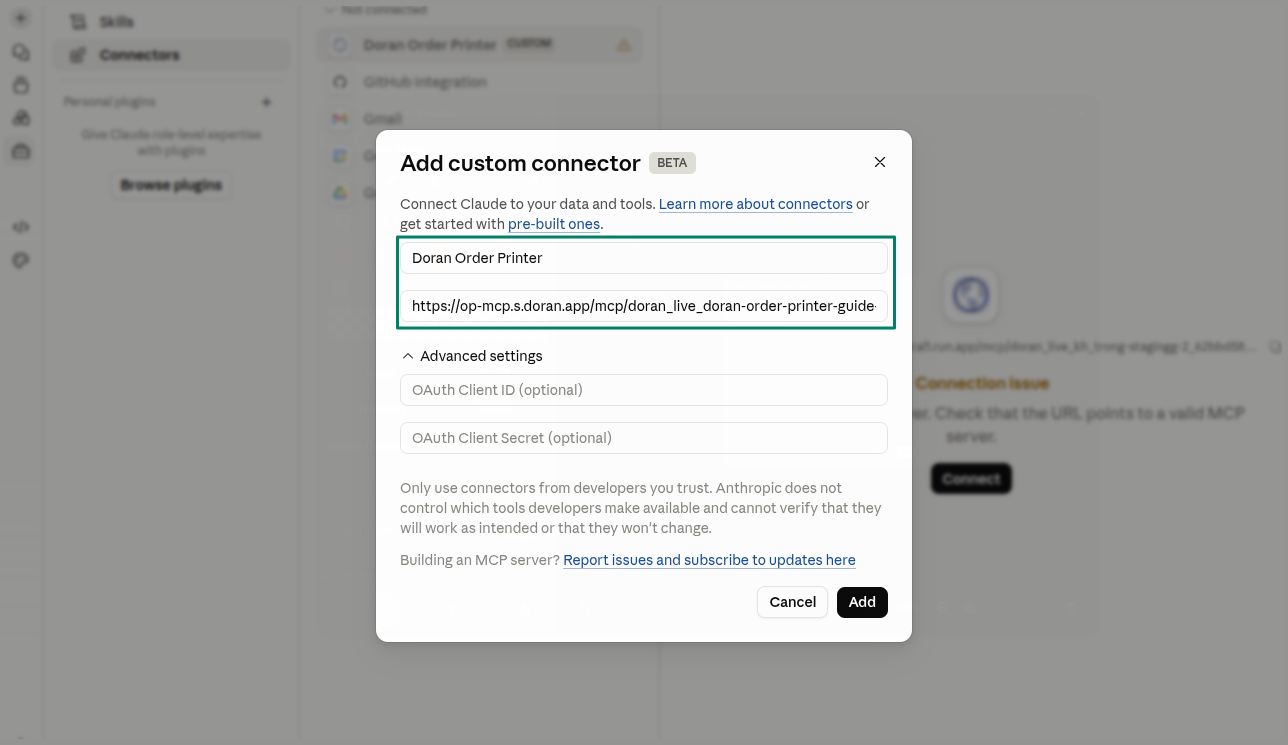Click the Connect button in background panel
This screenshot has width=1288, height=745.
971,479
